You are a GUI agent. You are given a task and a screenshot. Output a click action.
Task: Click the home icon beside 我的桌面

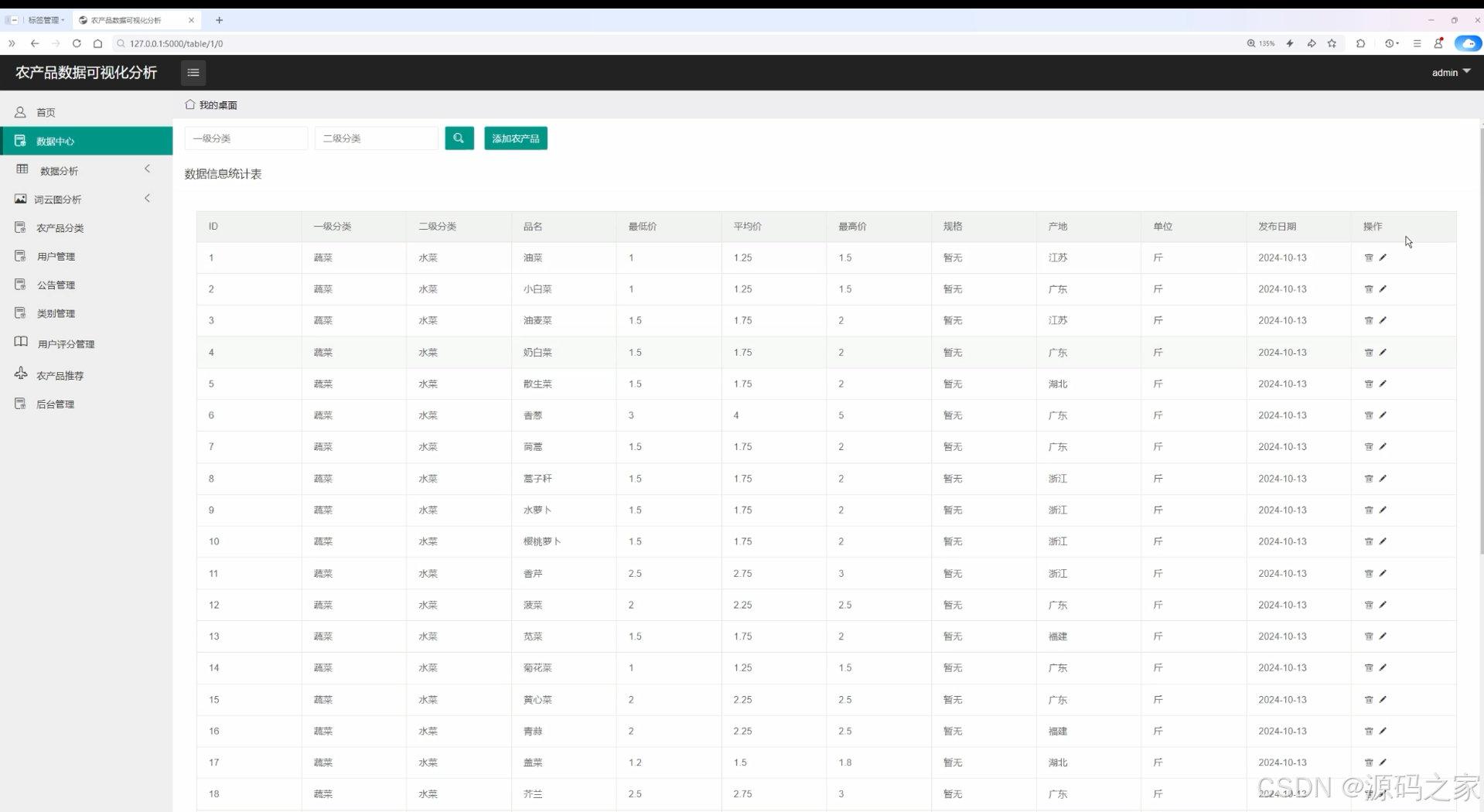[x=189, y=104]
